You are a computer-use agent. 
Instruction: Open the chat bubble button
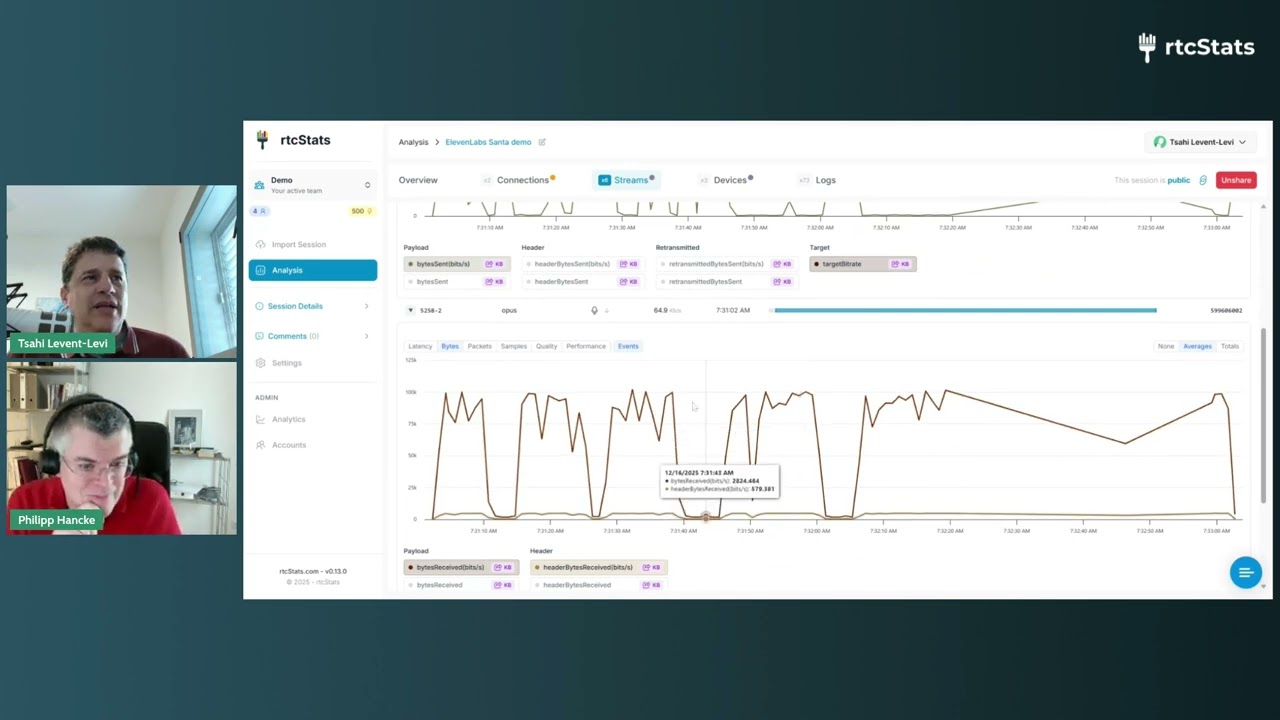(x=1245, y=572)
